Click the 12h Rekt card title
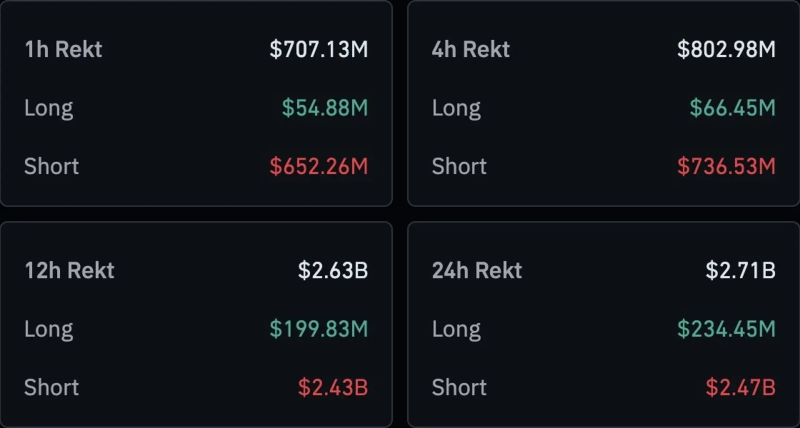Viewport: 800px width, 428px height. (x=69, y=270)
